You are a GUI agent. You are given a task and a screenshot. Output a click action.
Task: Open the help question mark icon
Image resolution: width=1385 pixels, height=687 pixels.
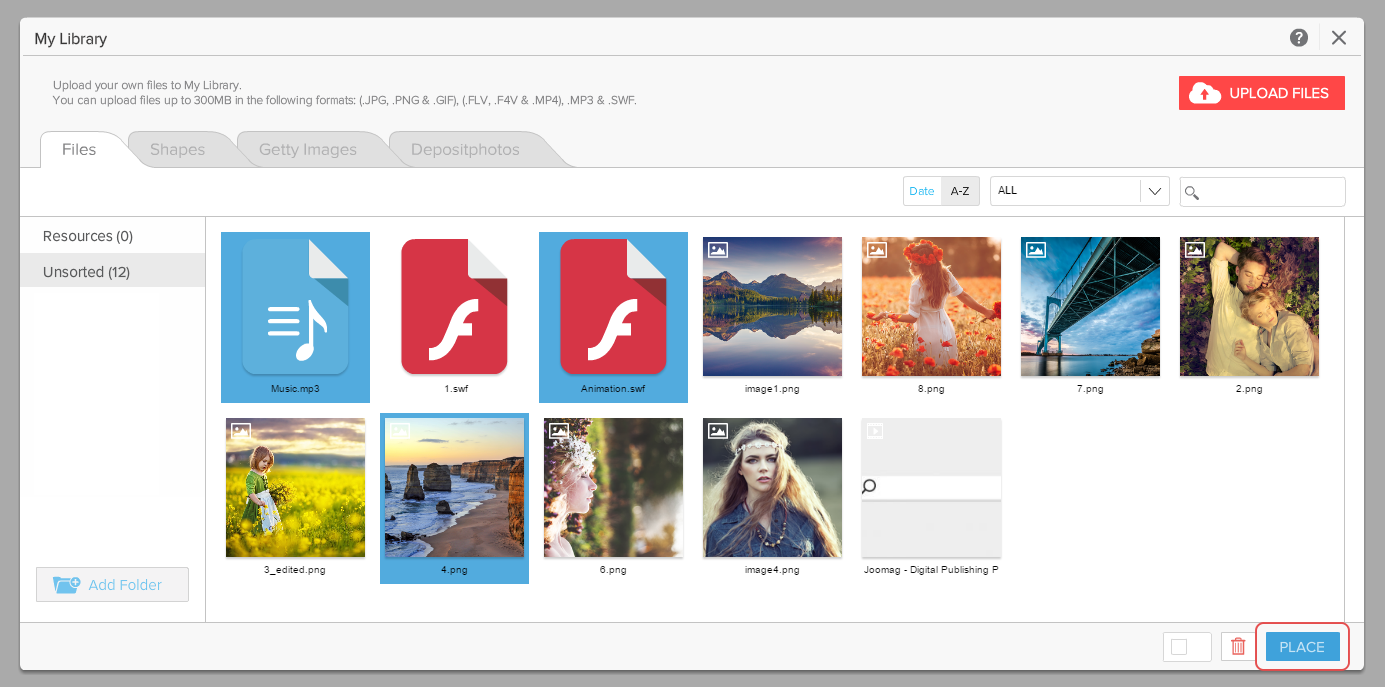[1299, 38]
